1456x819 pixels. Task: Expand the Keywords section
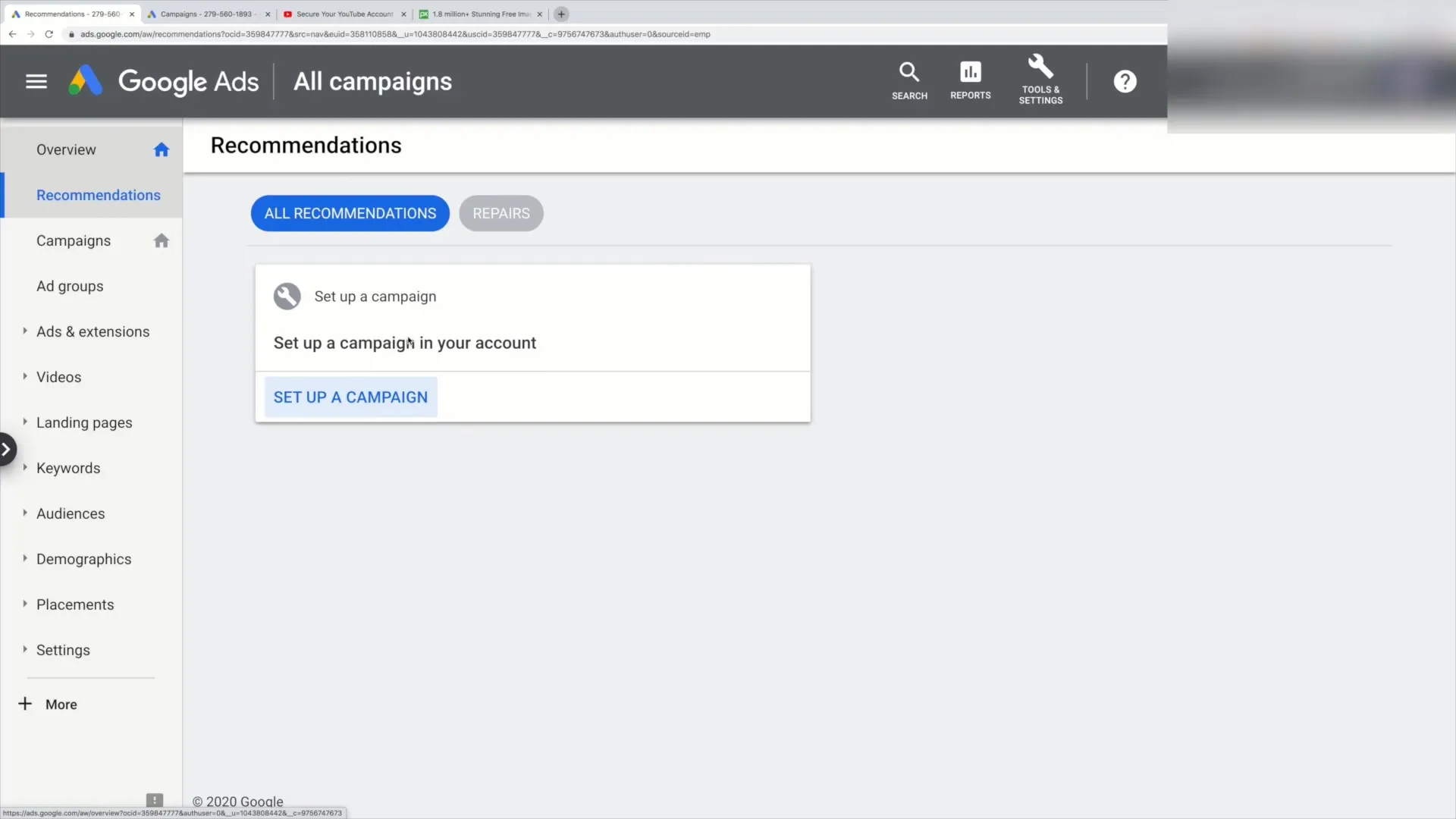click(24, 468)
